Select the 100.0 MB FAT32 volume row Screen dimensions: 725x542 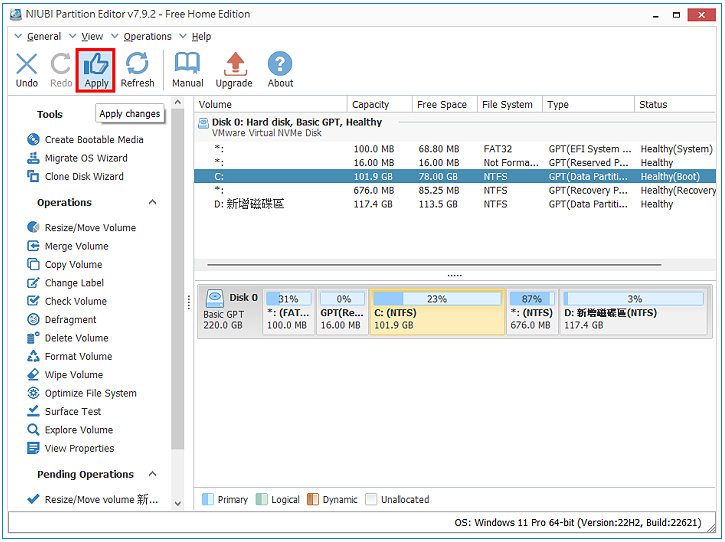[455, 149]
